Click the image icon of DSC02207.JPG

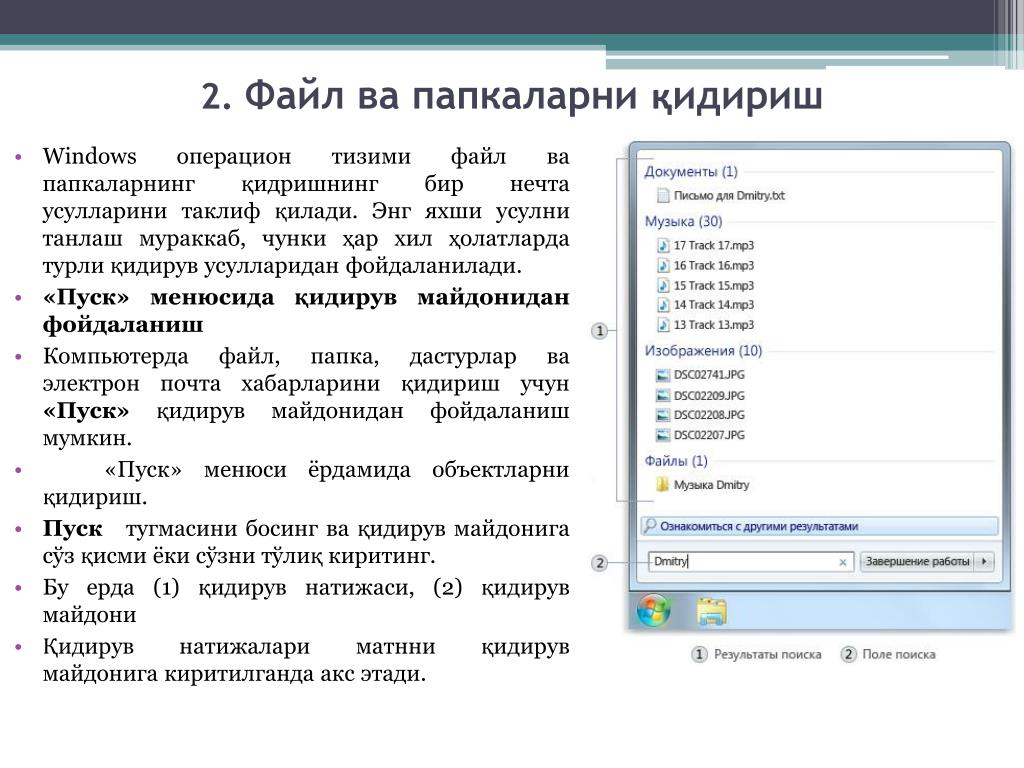663,435
